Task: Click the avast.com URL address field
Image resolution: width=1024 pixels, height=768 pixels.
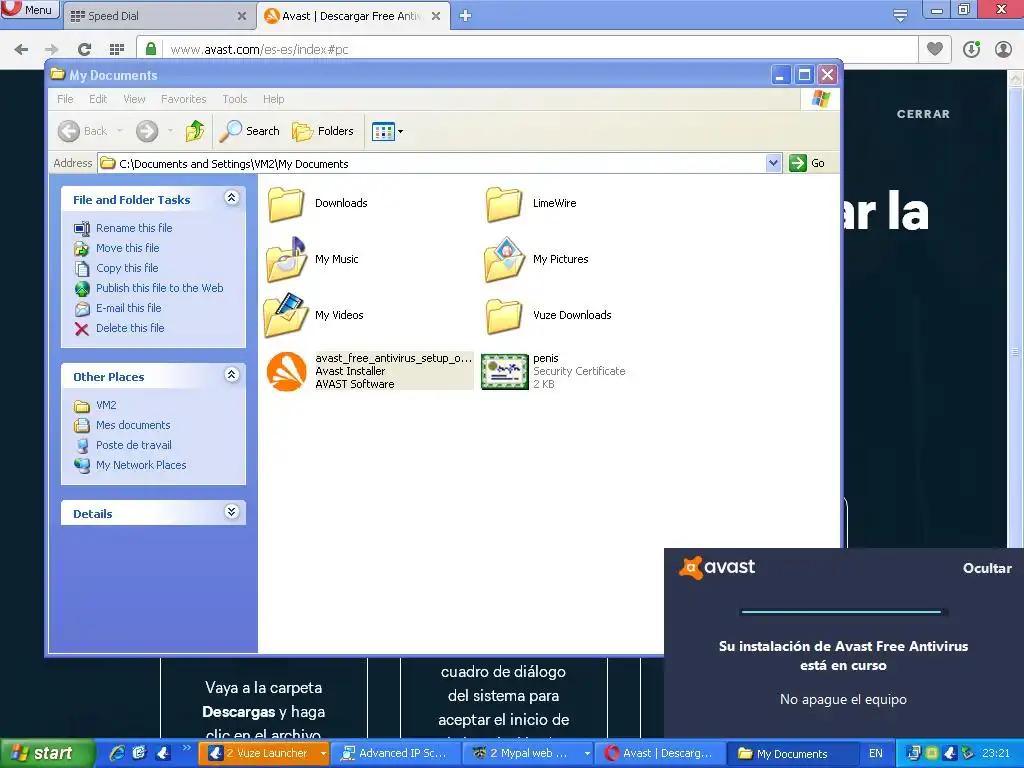Action: pos(539,49)
